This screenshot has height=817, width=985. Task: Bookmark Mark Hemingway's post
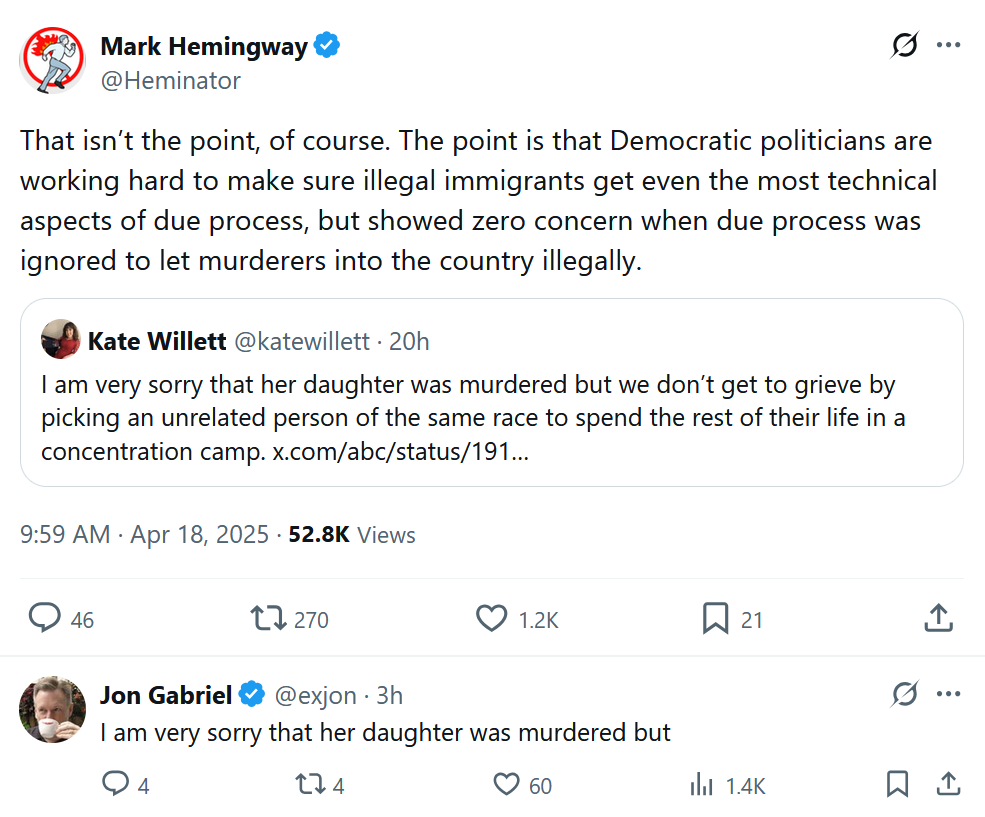coord(715,619)
